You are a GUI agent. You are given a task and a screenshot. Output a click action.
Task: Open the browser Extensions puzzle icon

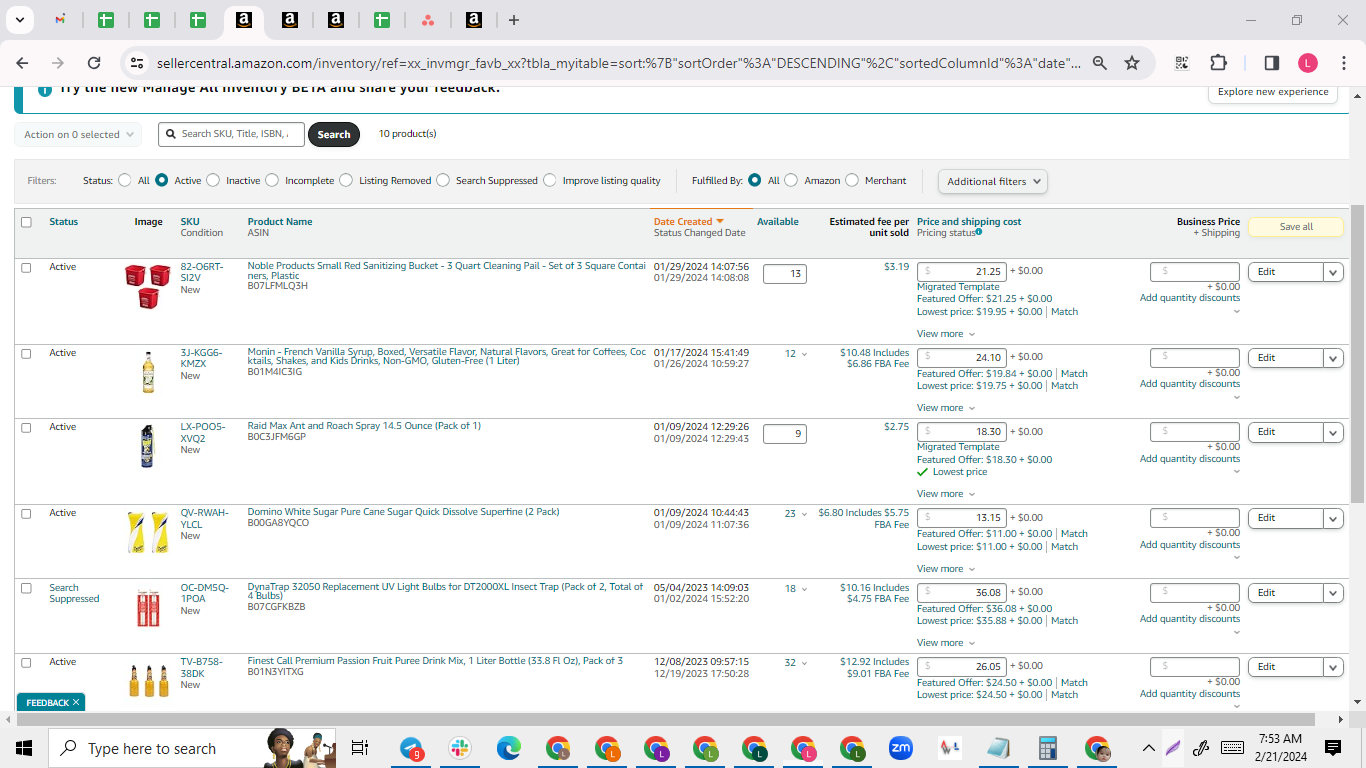coord(1218,62)
